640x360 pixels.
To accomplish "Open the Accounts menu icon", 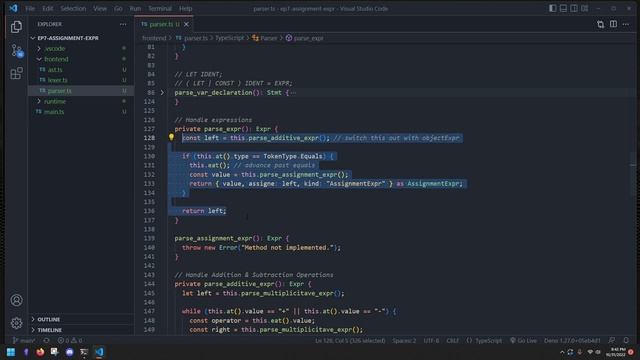I will pos(16,300).
